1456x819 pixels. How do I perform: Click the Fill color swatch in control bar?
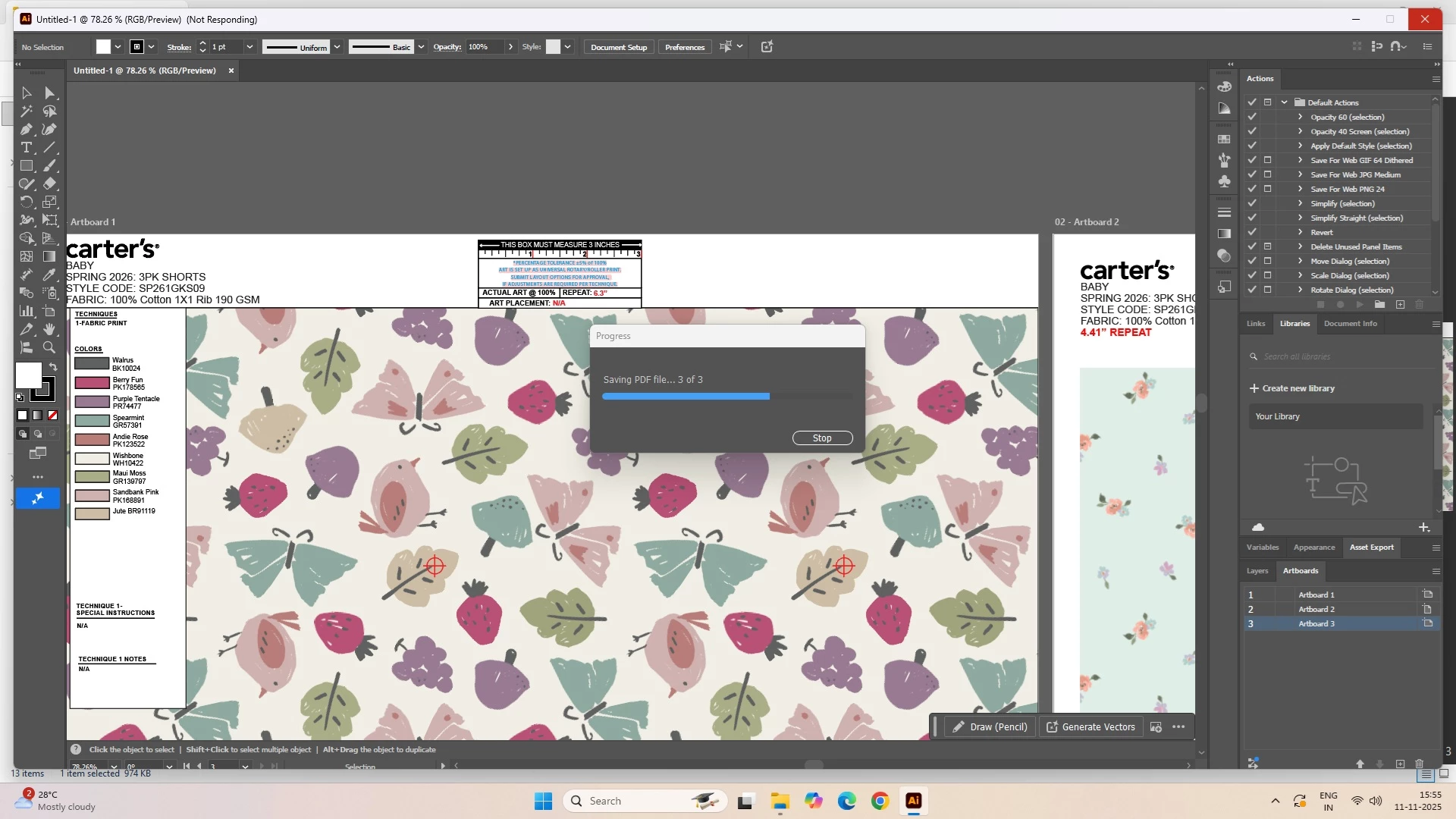click(103, 47)
